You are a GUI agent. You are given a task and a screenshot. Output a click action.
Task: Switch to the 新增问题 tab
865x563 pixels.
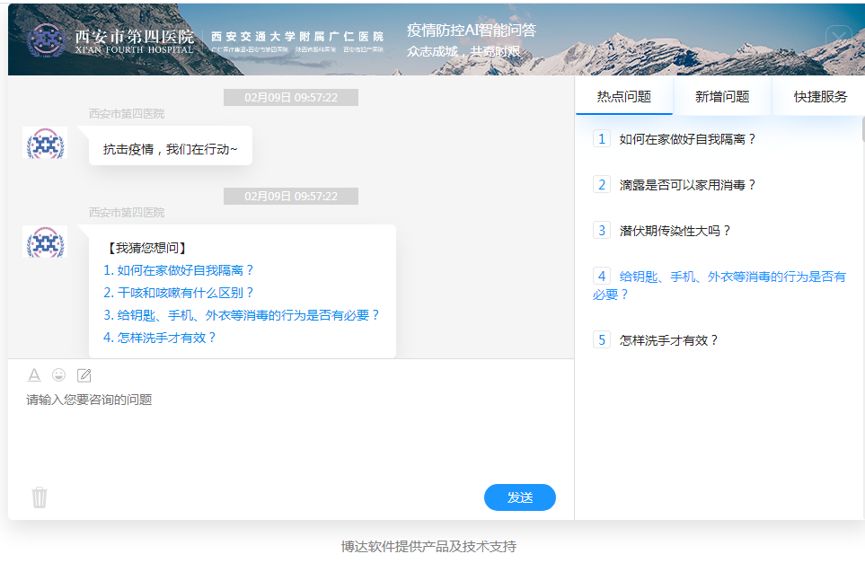point(722,96)
